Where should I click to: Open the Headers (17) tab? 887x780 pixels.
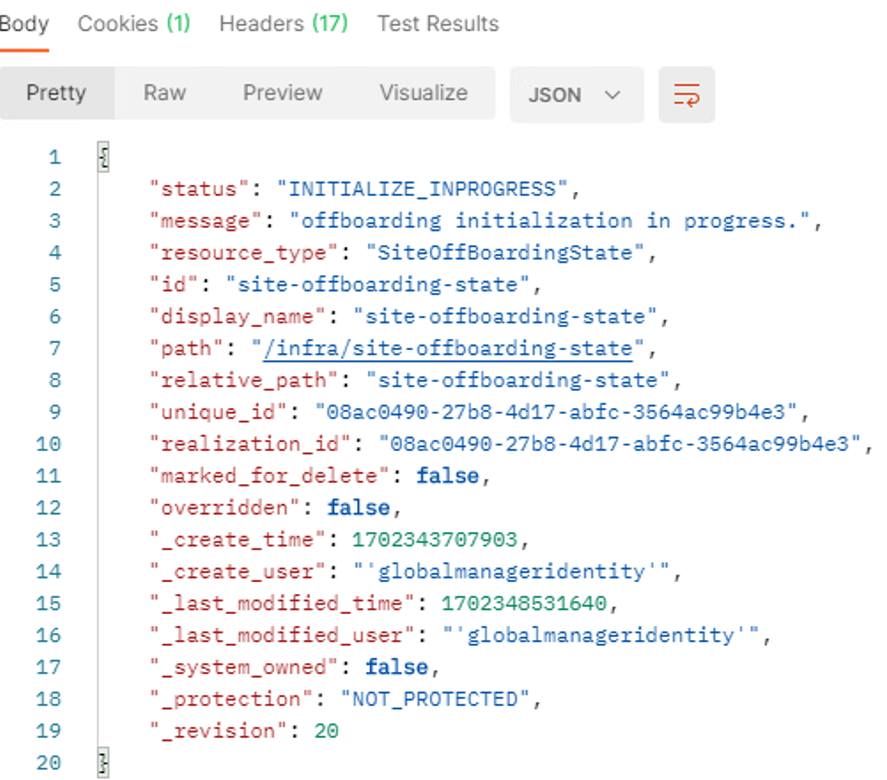click(283, 24)
